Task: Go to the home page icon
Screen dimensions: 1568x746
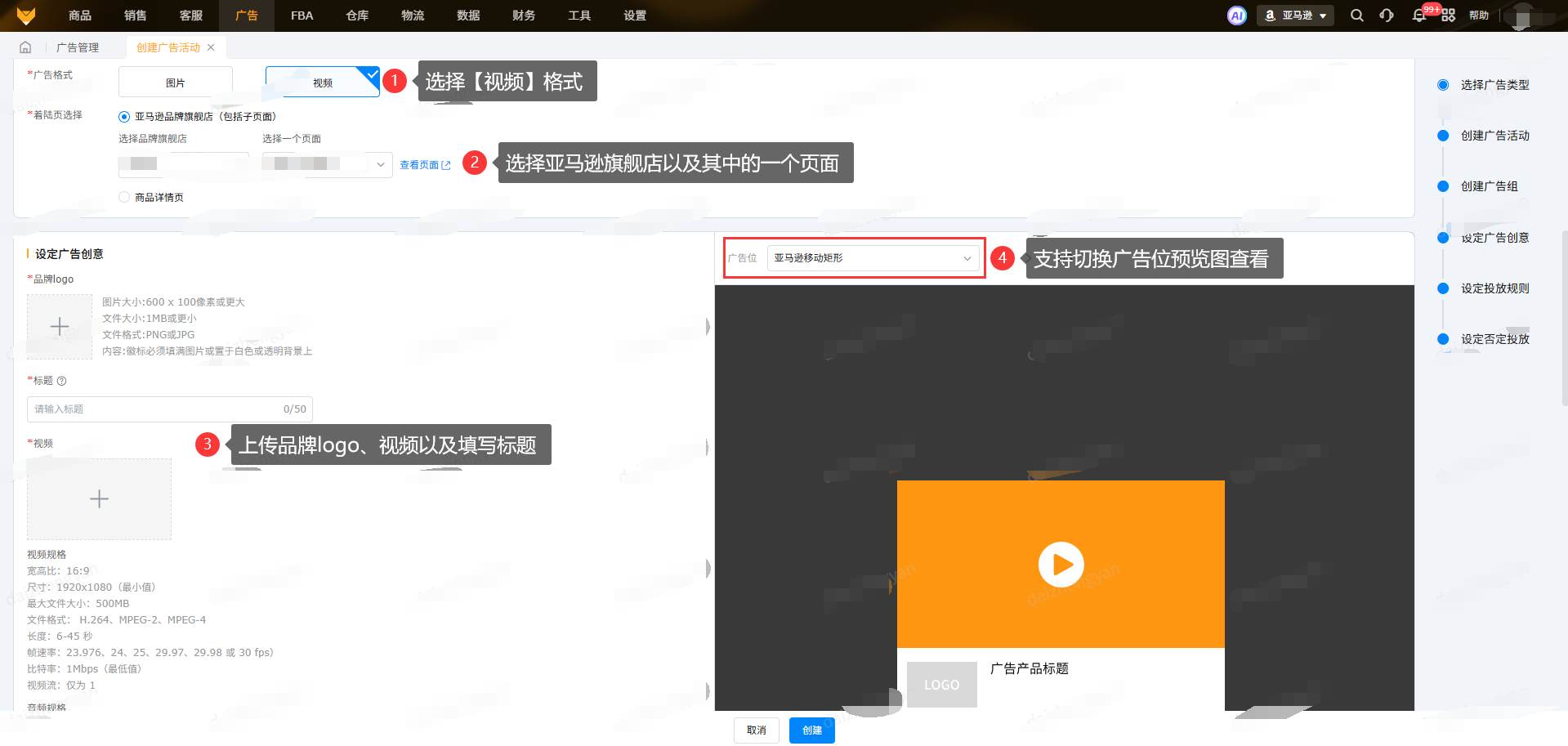Action: (25, 47)
